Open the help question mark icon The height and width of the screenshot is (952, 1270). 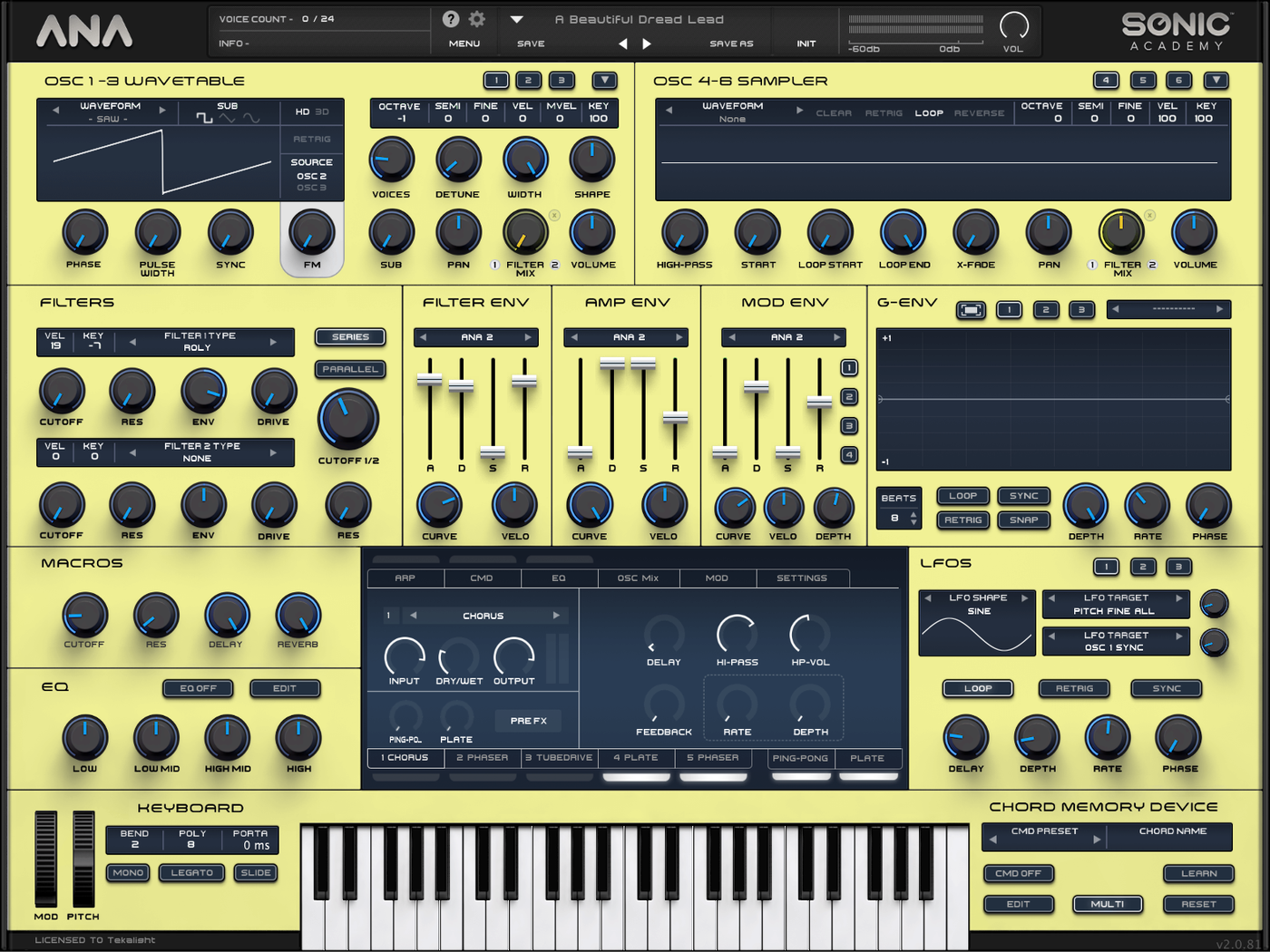(450, 19)
